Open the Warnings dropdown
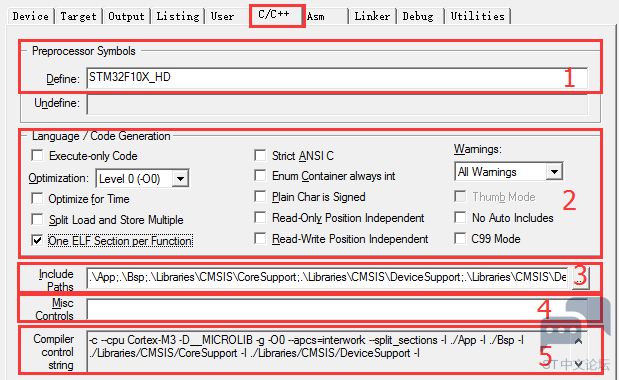 coord(554,172)
